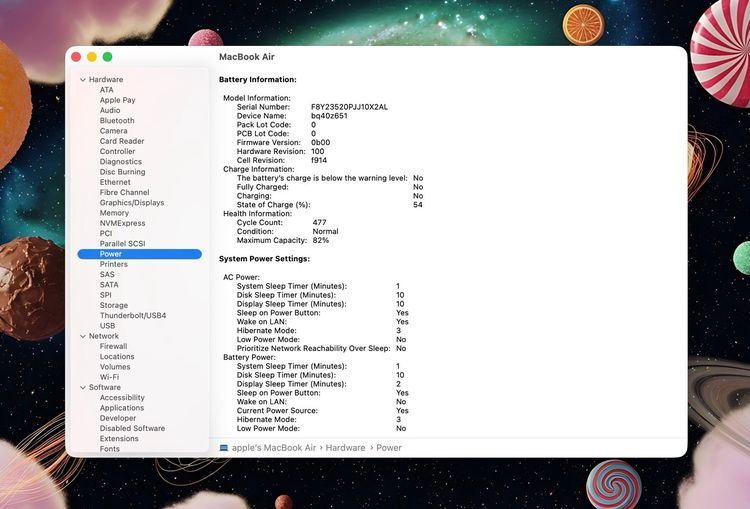
Task: Click Hardware in the bottom path bar
Action: [345, 448]
